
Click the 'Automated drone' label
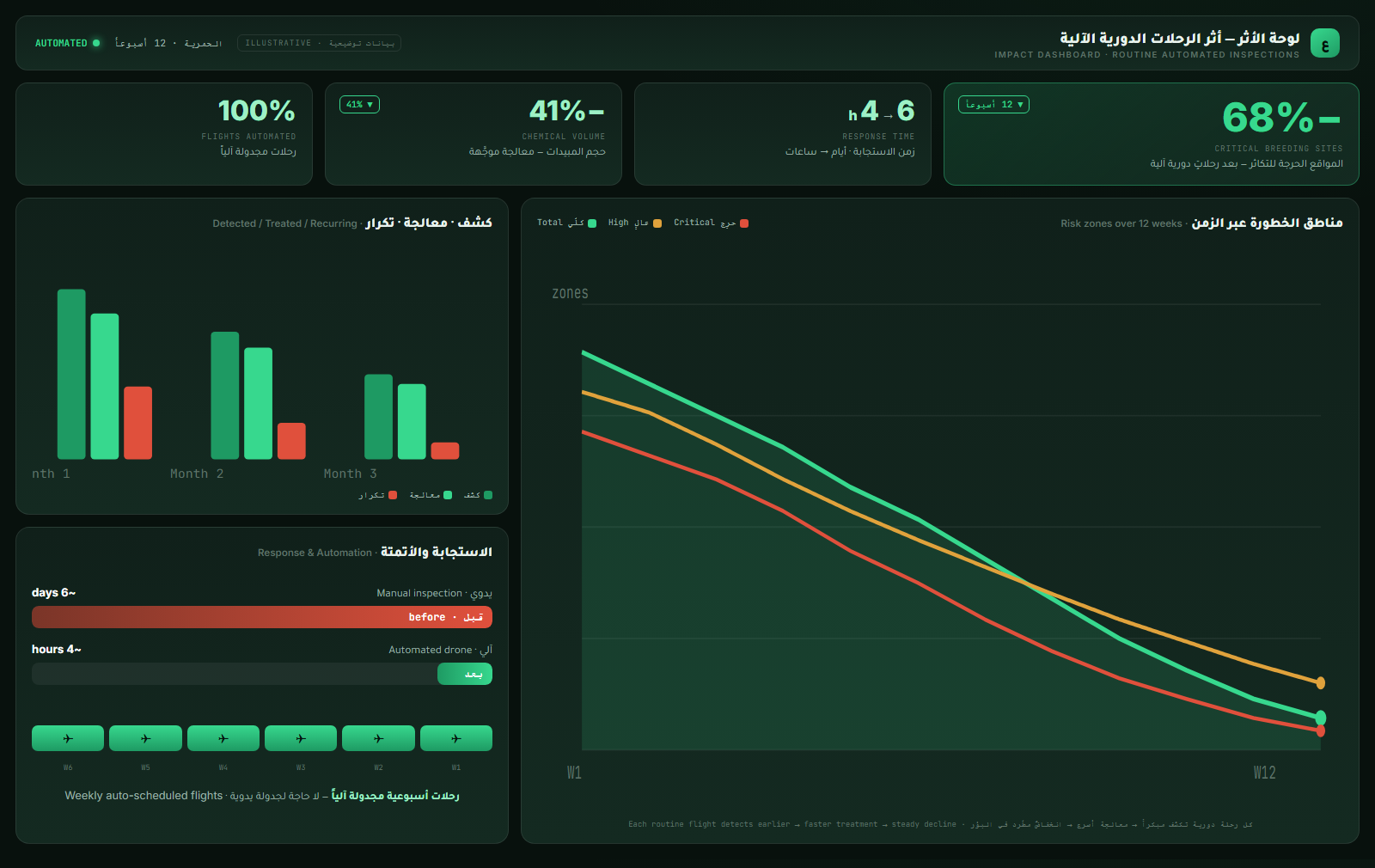pyautogui.click(x=430, y=650)
